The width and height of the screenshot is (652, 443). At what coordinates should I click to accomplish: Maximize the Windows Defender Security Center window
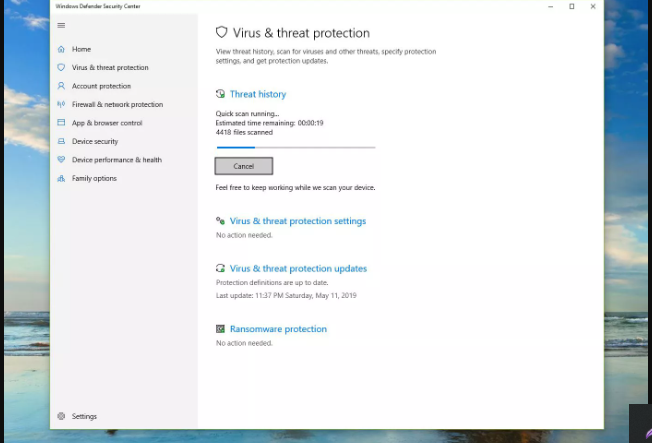coord(572,6)
